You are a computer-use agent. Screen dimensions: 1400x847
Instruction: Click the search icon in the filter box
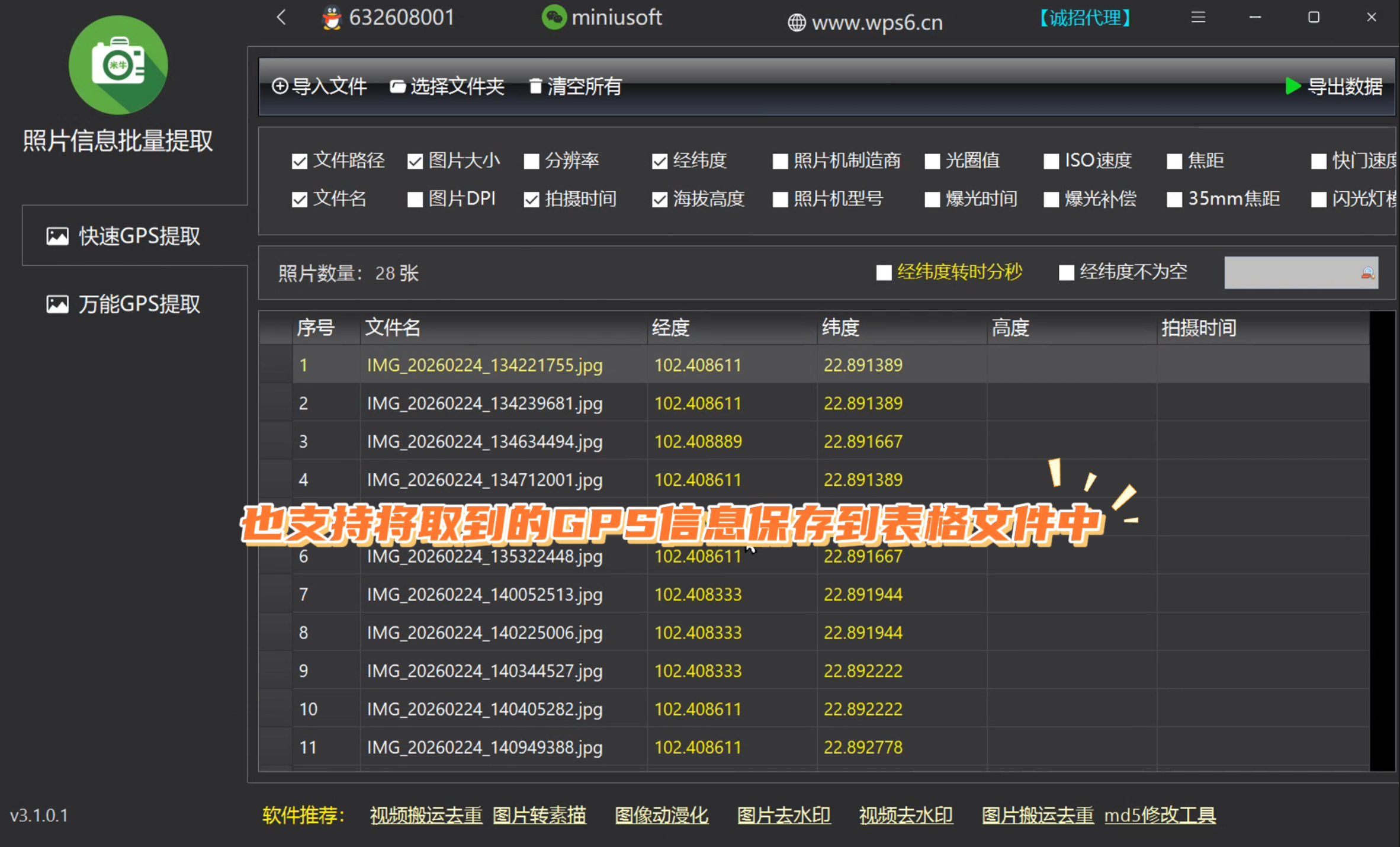pos(1367,273)
